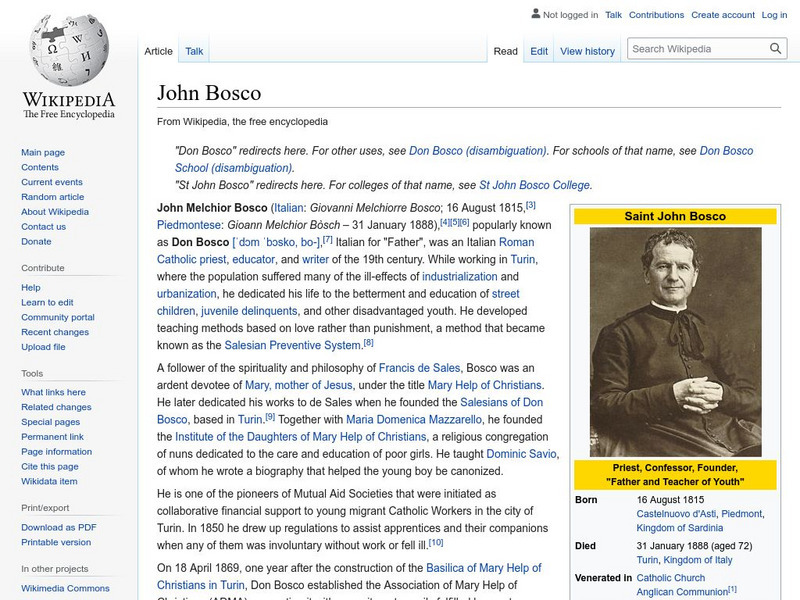This screenshot has width=800, height=600.
Task: Open About Wikipedia
Action: [55, 211]
